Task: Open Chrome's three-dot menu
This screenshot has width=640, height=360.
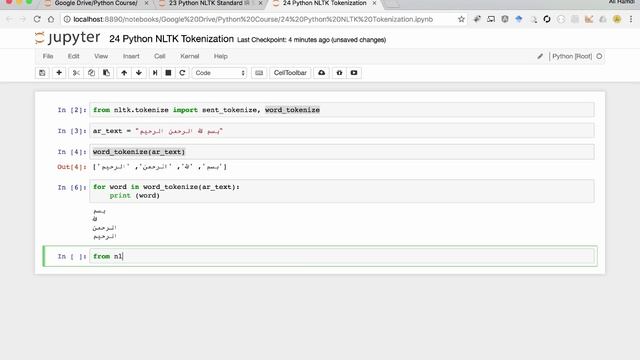Action: [631, 19]
